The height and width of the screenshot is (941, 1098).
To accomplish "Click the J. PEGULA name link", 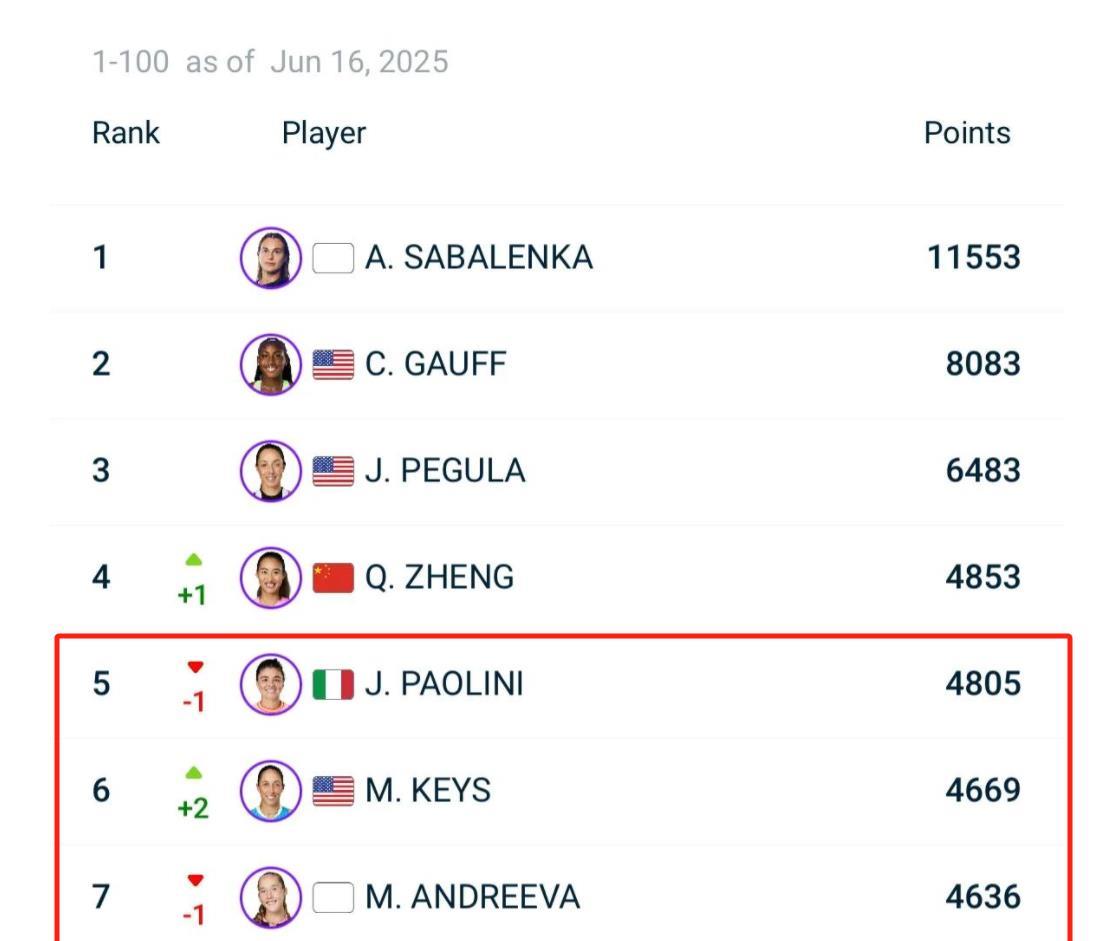I will (444, 471).
